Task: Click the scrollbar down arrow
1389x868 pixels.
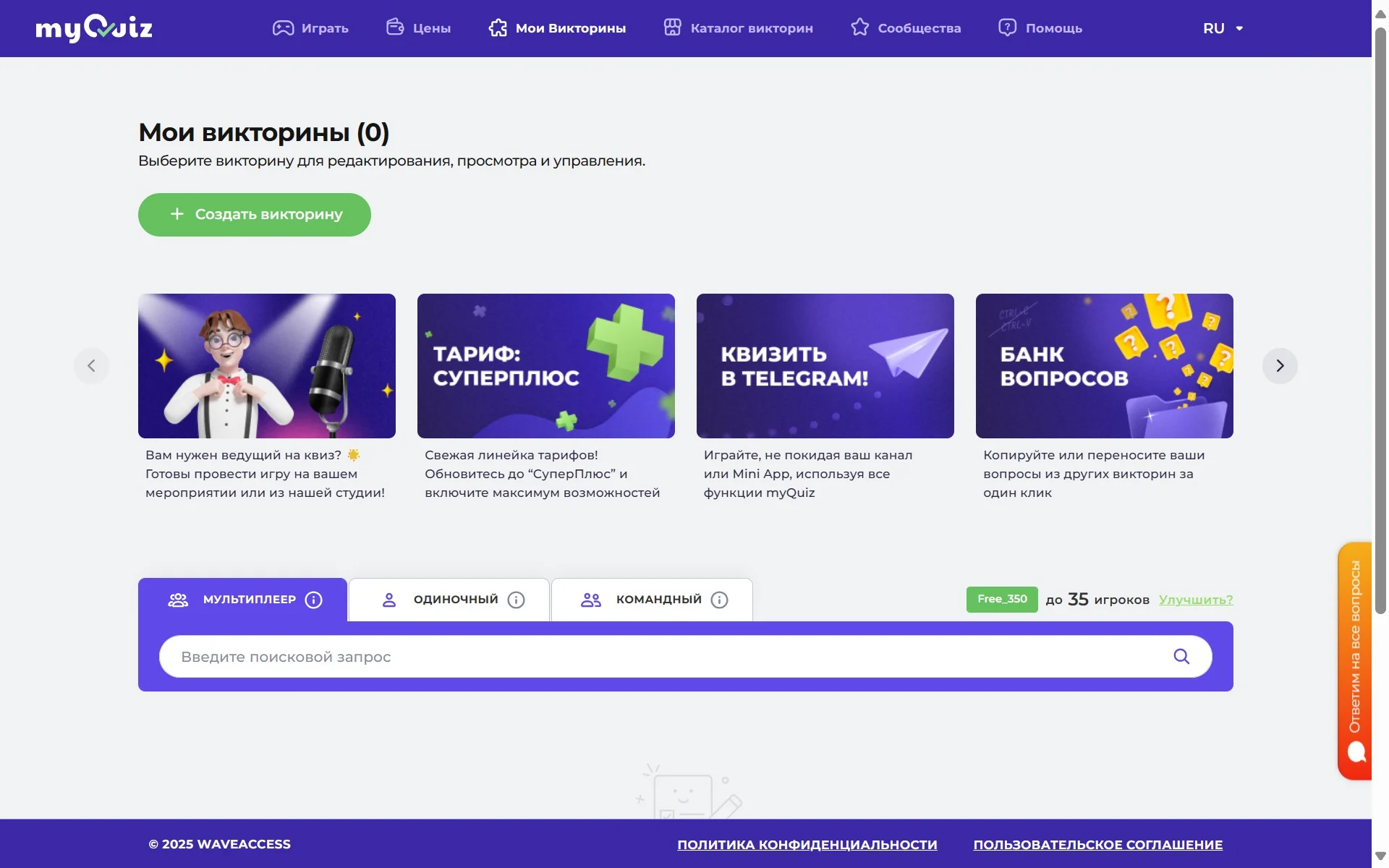Action: pos(1380,856)
